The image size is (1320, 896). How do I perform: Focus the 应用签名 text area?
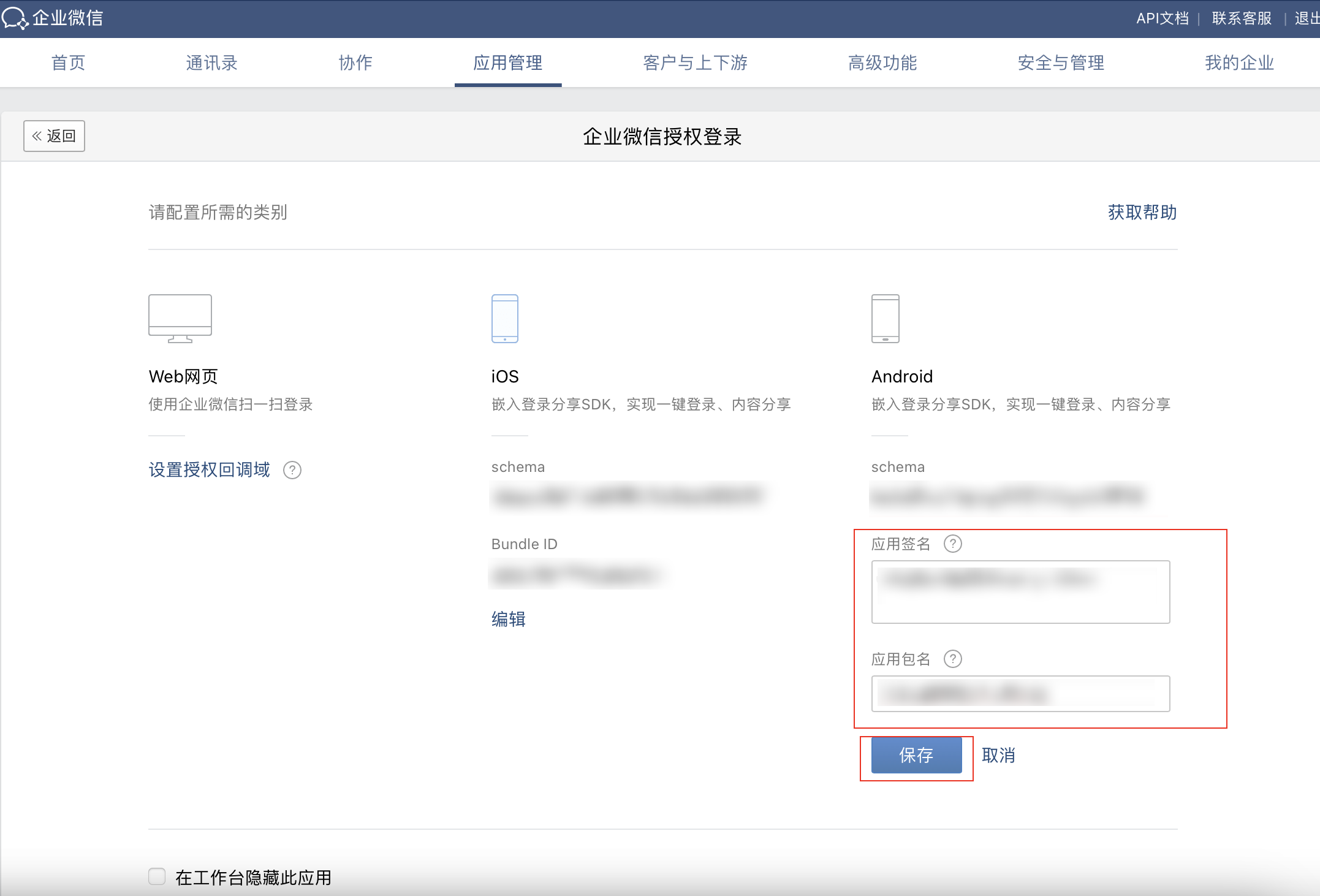1020,592
